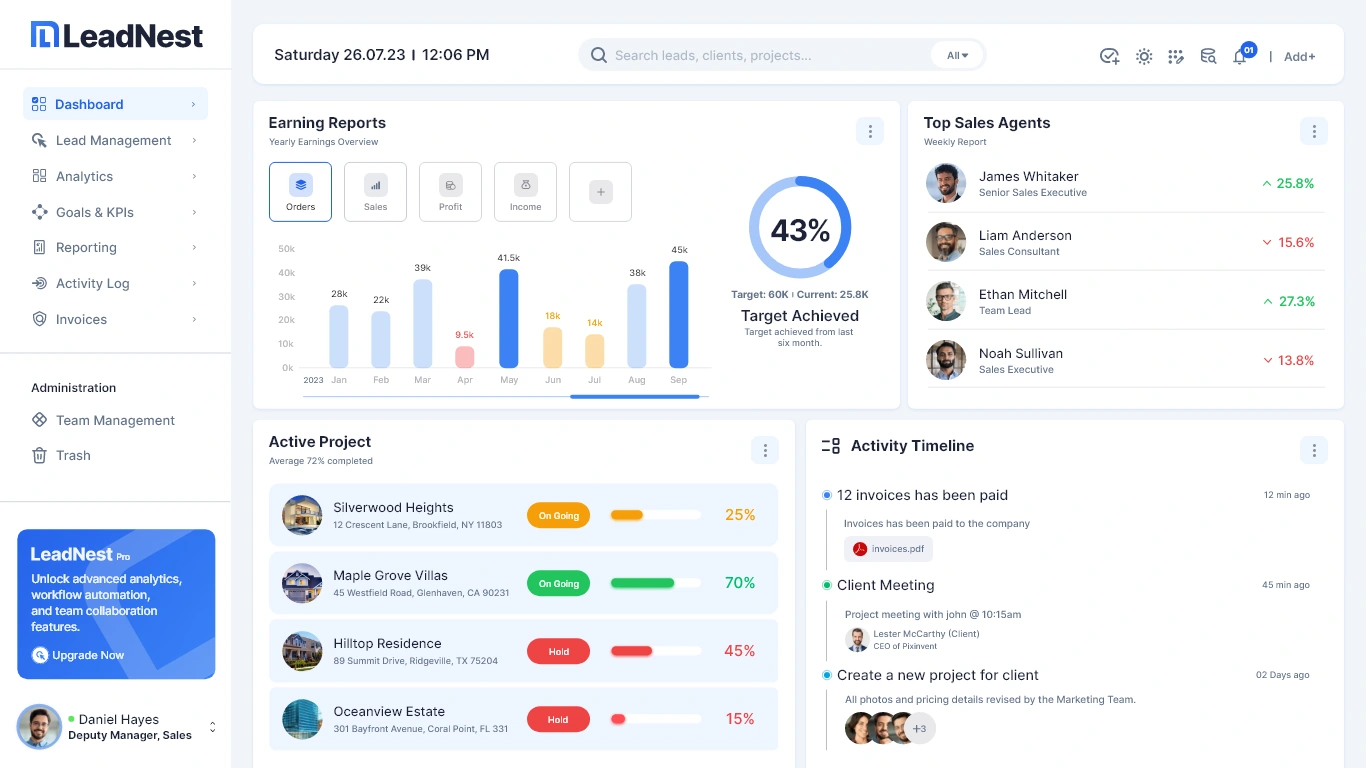Click the database search icon
Image resolution: width=1366 pixels, height=768 pixels.
1208,56
